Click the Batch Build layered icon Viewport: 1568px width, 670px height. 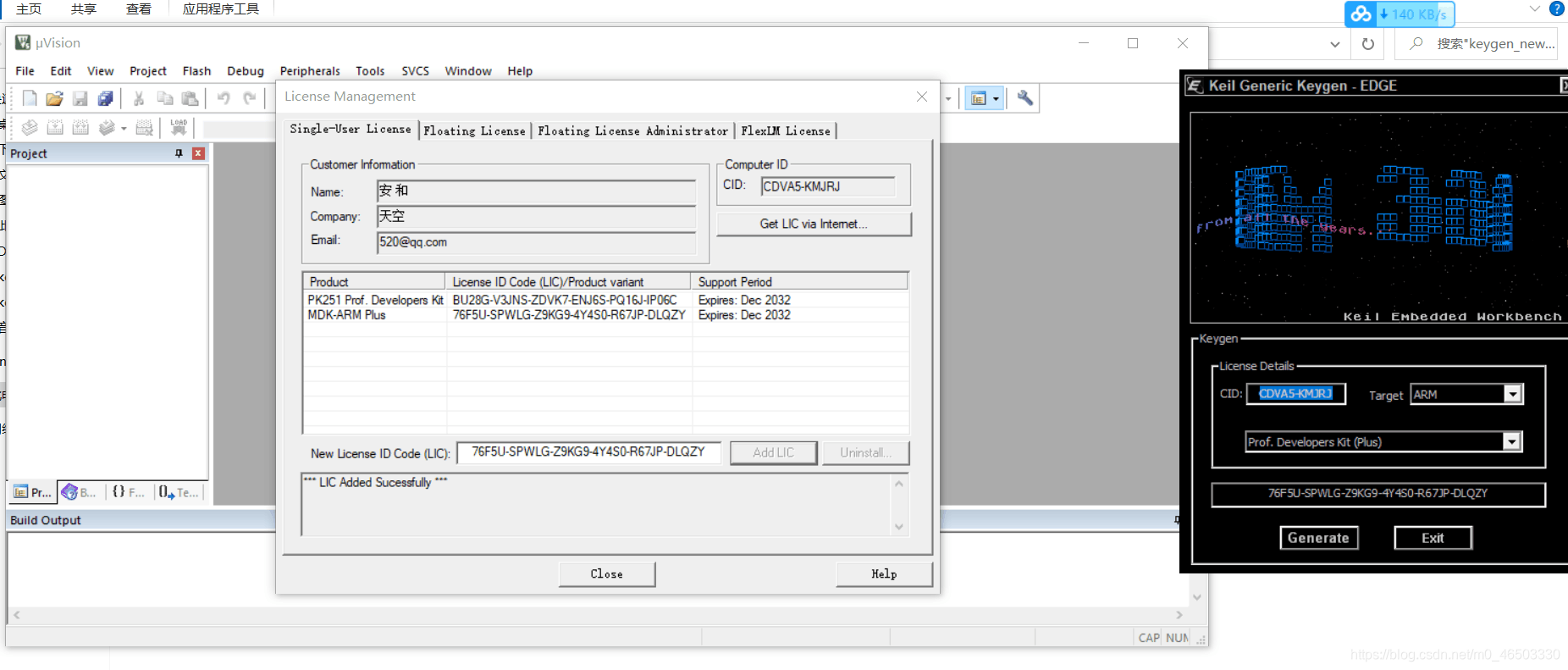coord(107,128)
